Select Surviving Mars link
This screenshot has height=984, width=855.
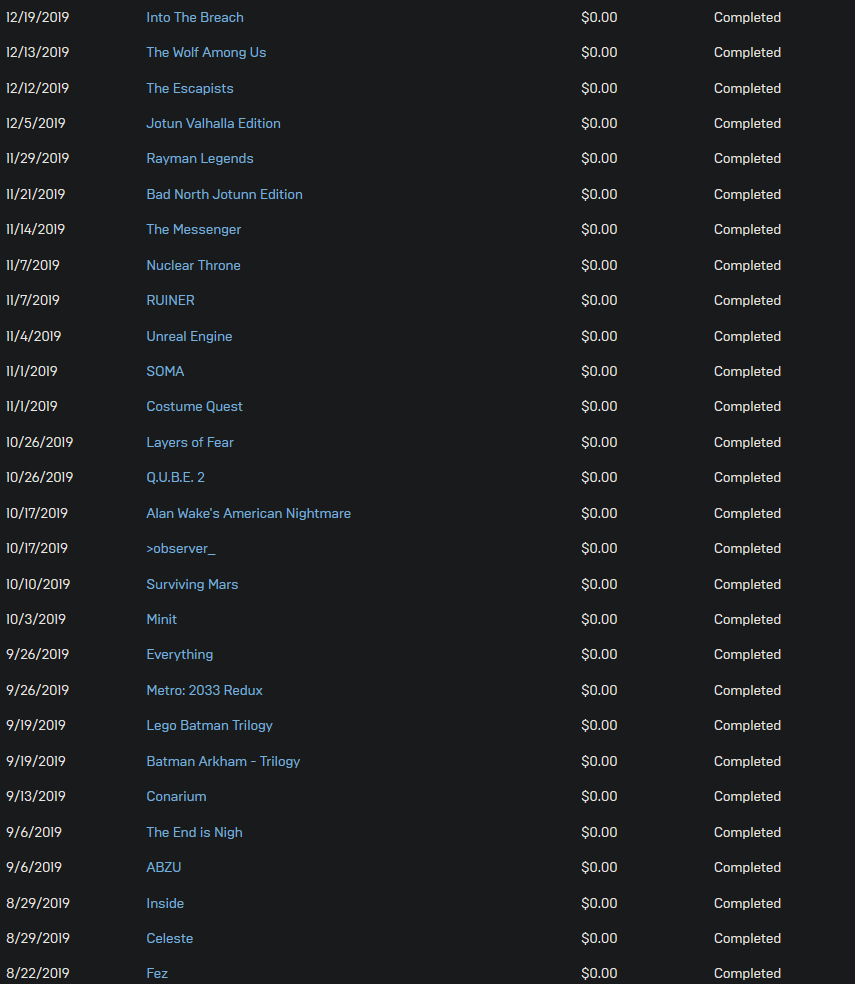click(x=192, y=584)
